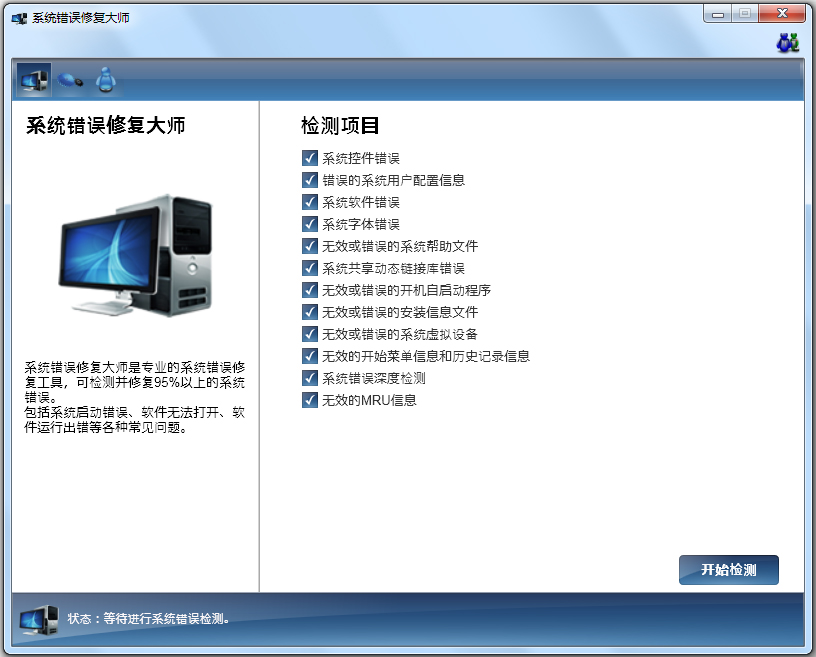Toggle 无效或错误的开机自启动程序 checkbox
Image resolution: width=816 pixels, height=657 pixels.
tap(309, 290)
